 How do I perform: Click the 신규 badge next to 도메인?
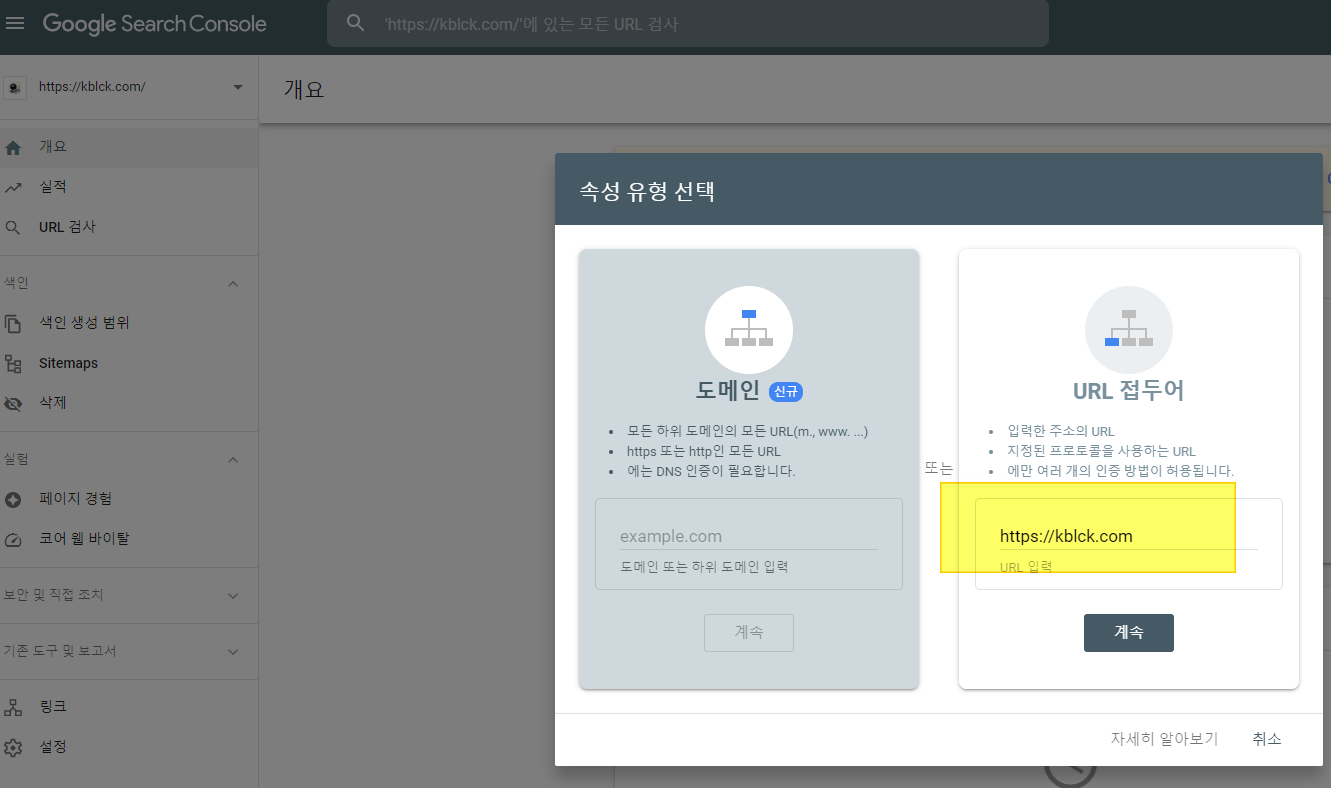(x=786, y=391)
